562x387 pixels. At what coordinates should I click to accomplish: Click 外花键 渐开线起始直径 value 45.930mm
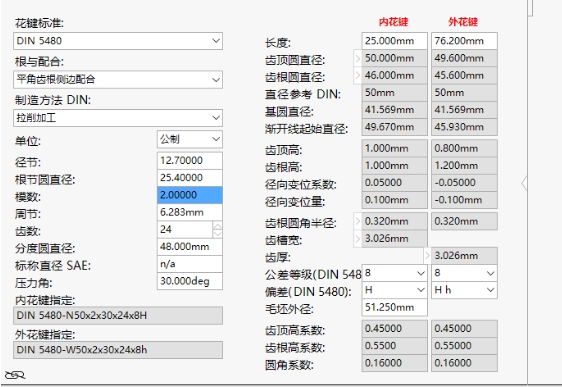pyautogui.click(x=464, y=127)
